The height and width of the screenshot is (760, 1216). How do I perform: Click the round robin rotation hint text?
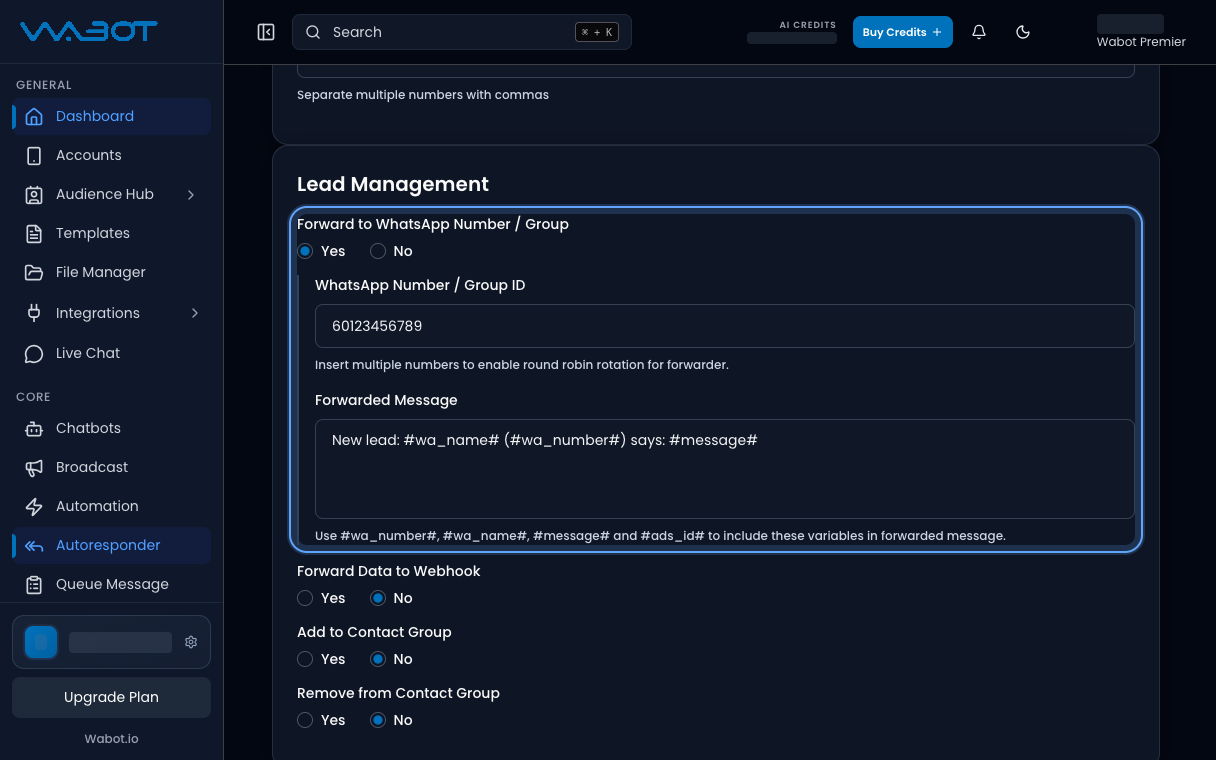pyautogui.click(x=522, y=365)
